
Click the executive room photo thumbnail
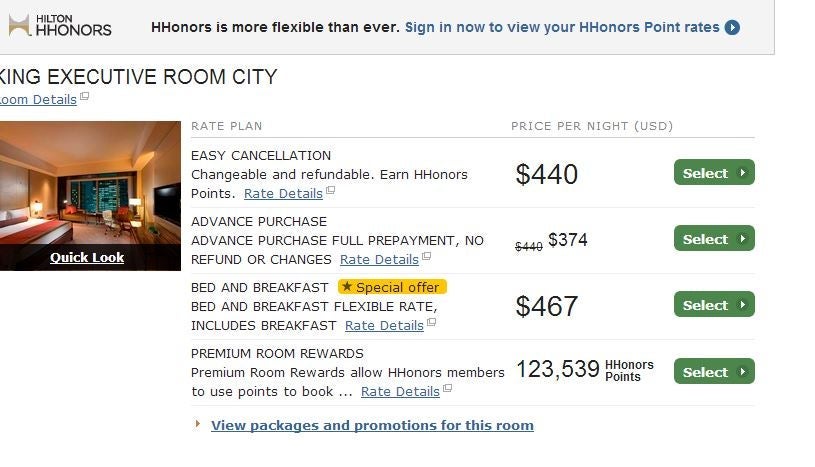tap(90, 182)
